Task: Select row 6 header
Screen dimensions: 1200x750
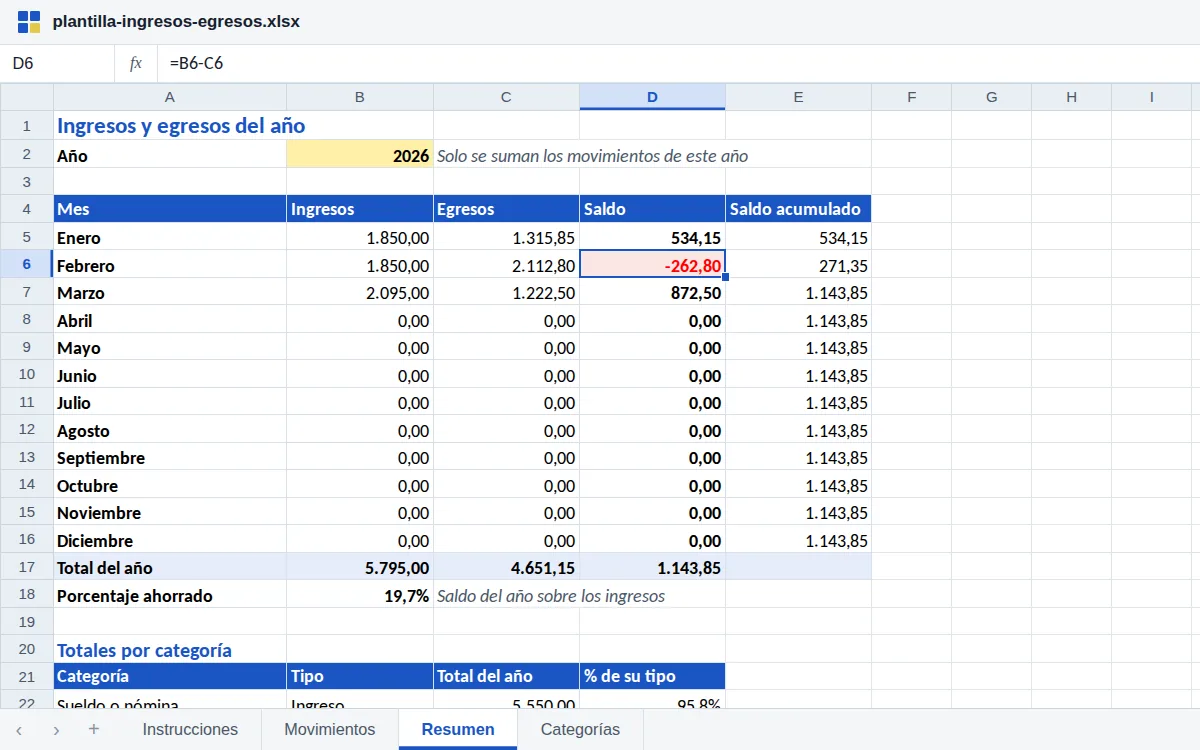Action: pos(27,265)
